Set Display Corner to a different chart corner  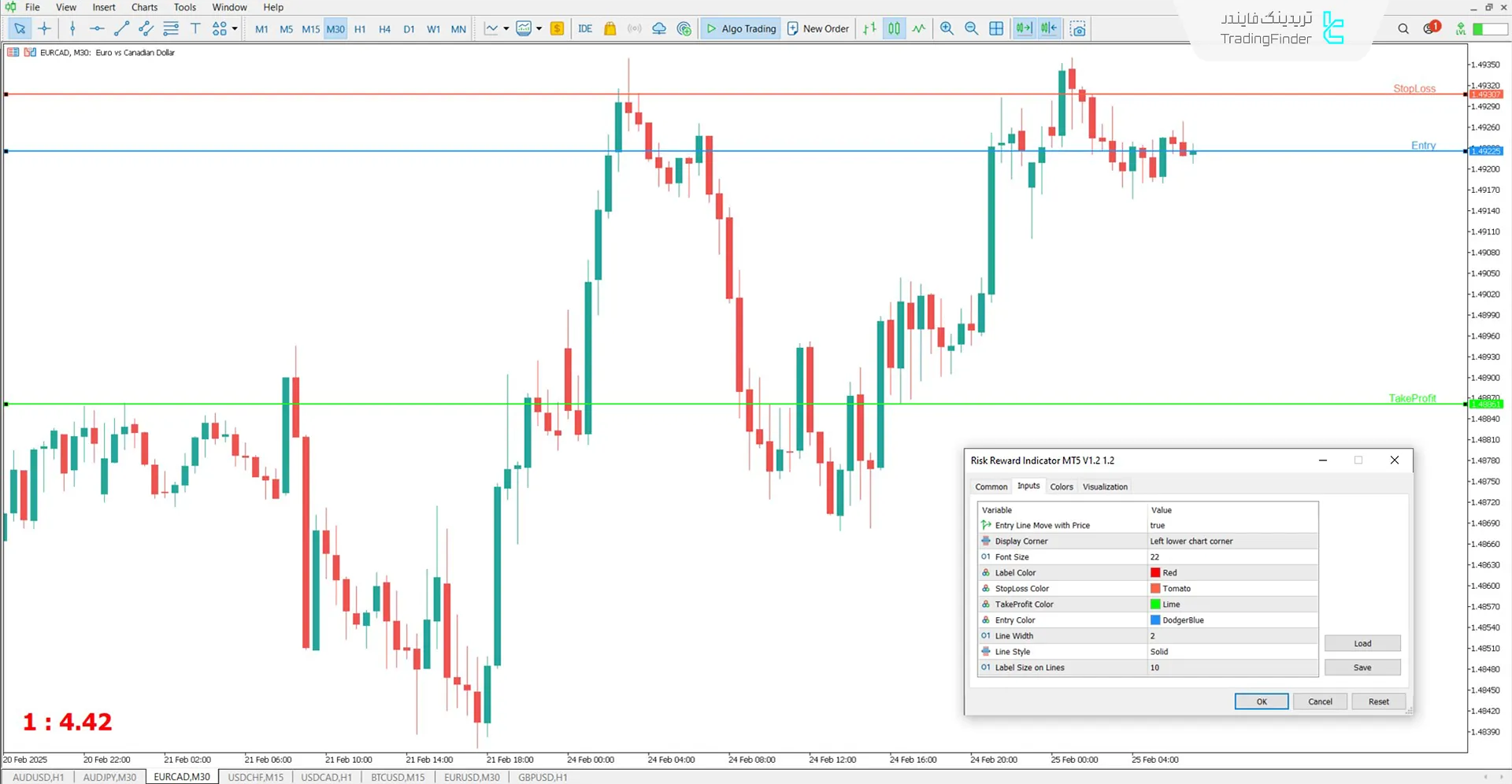point(1191,541)
